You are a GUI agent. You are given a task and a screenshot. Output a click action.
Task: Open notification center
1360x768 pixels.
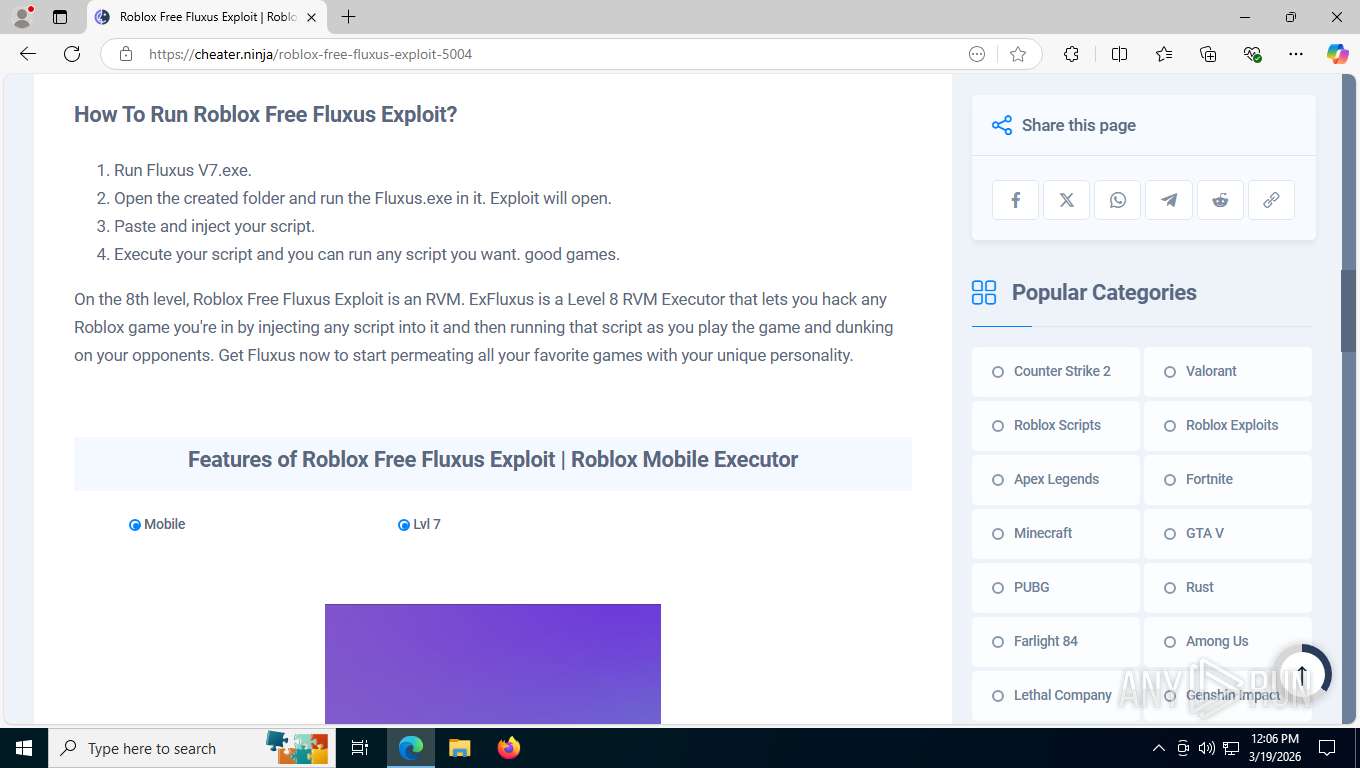pos(1327,748)
